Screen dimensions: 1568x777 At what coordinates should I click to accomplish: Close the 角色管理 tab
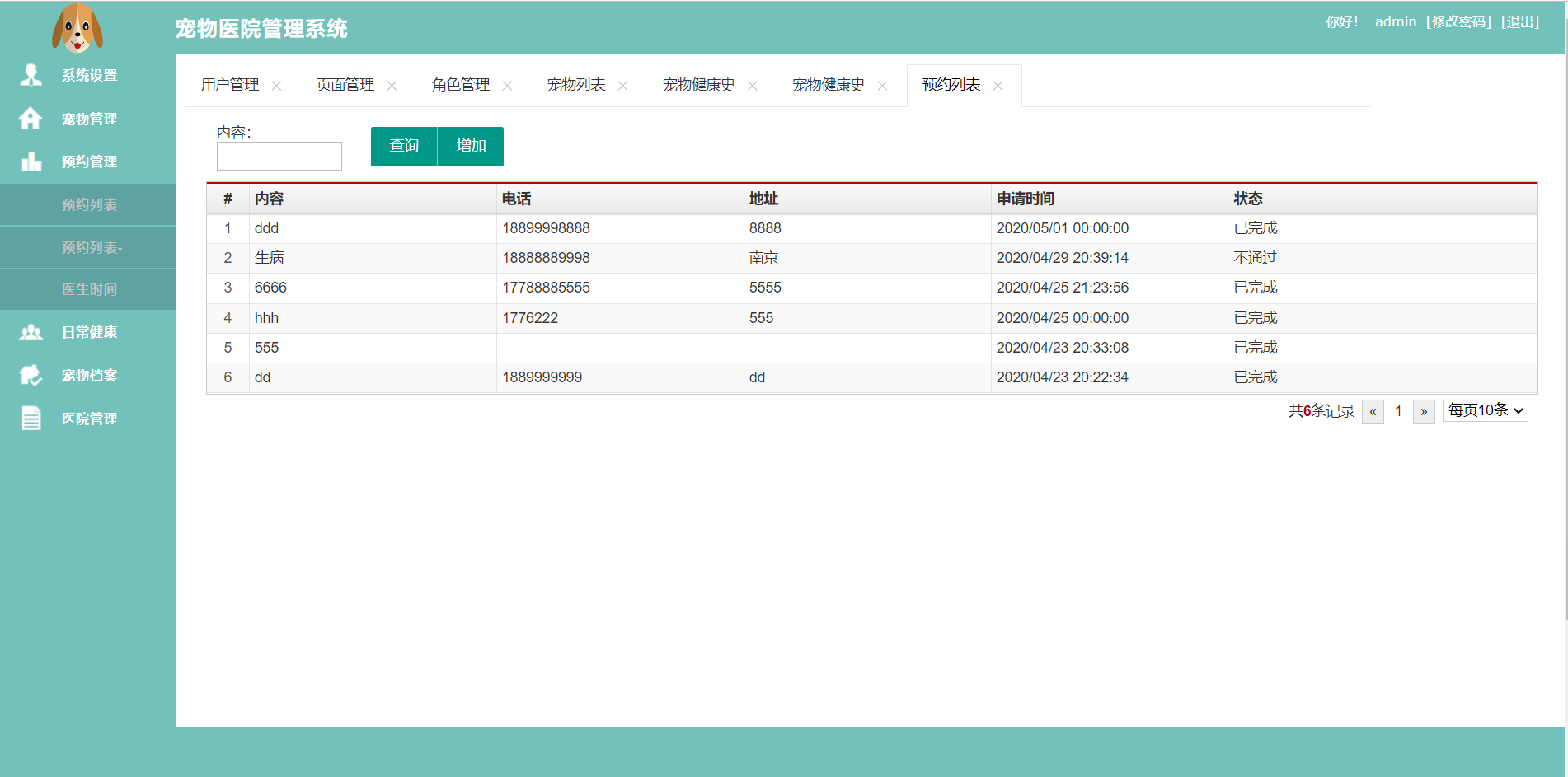pos(507,86)
